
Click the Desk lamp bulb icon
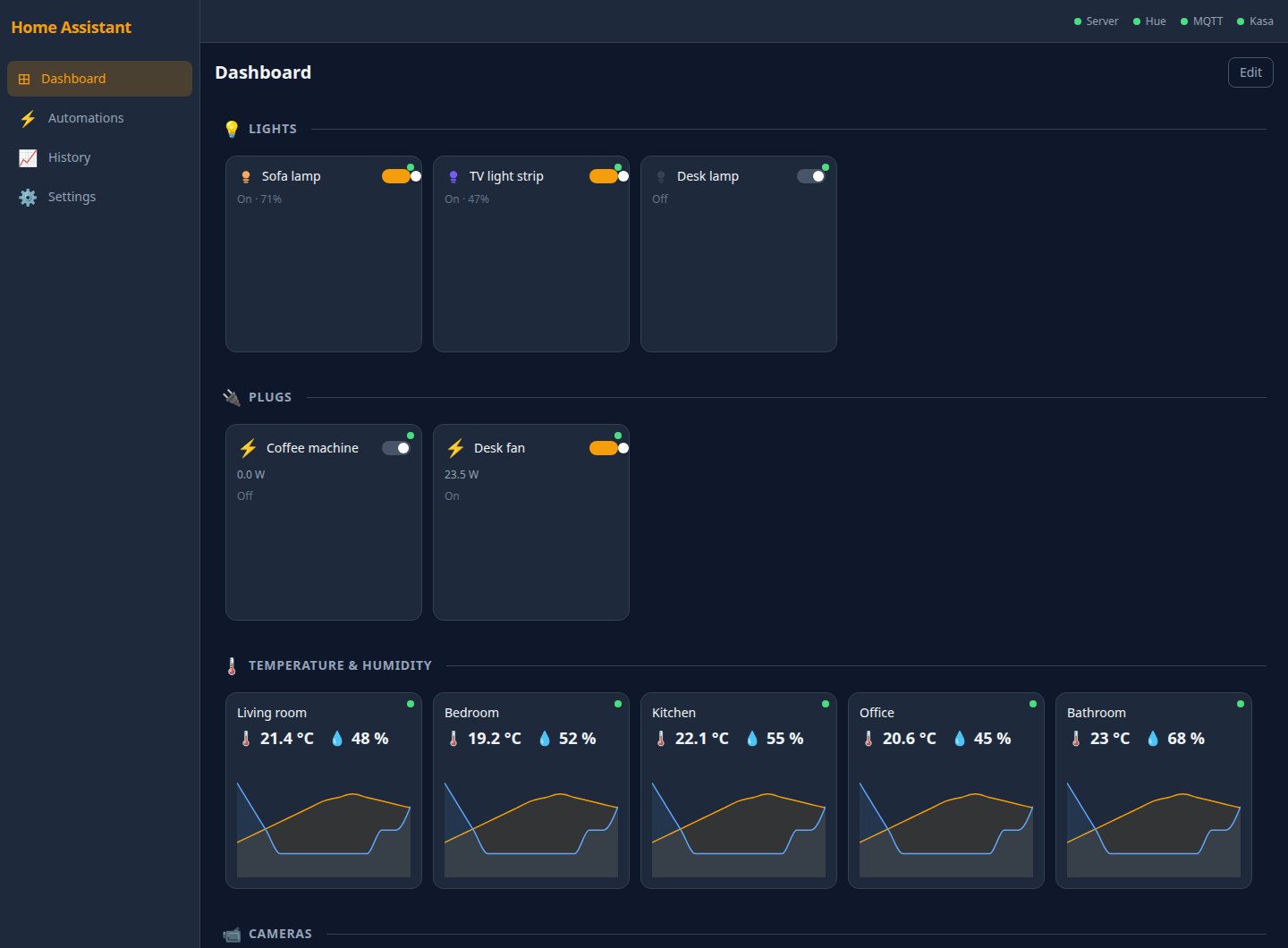661,176
